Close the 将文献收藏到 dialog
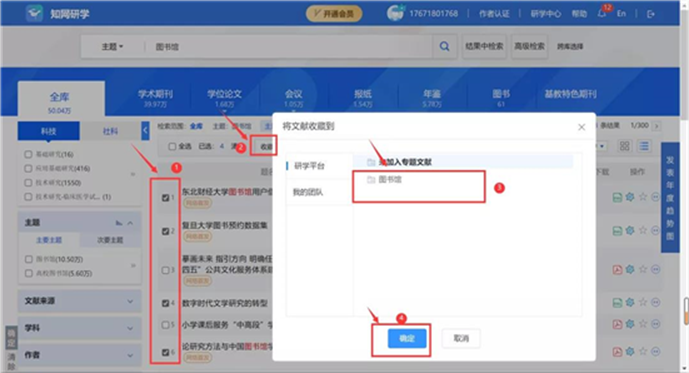 tap(581, 127)
